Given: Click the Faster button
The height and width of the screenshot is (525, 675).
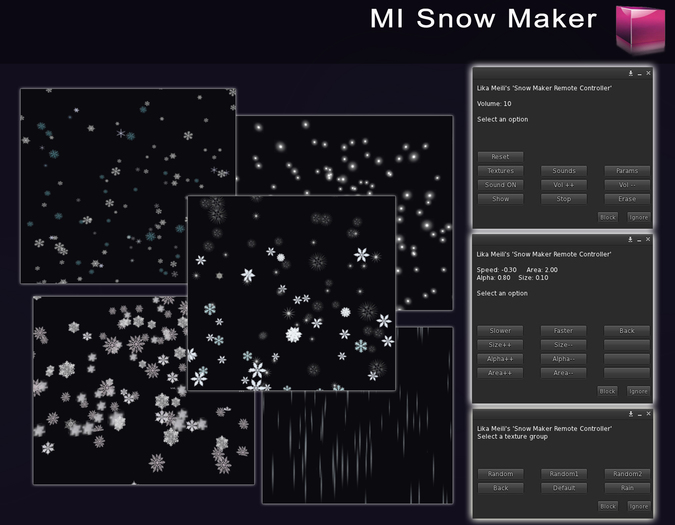Looking at the screenshot, I should (564, 330).
